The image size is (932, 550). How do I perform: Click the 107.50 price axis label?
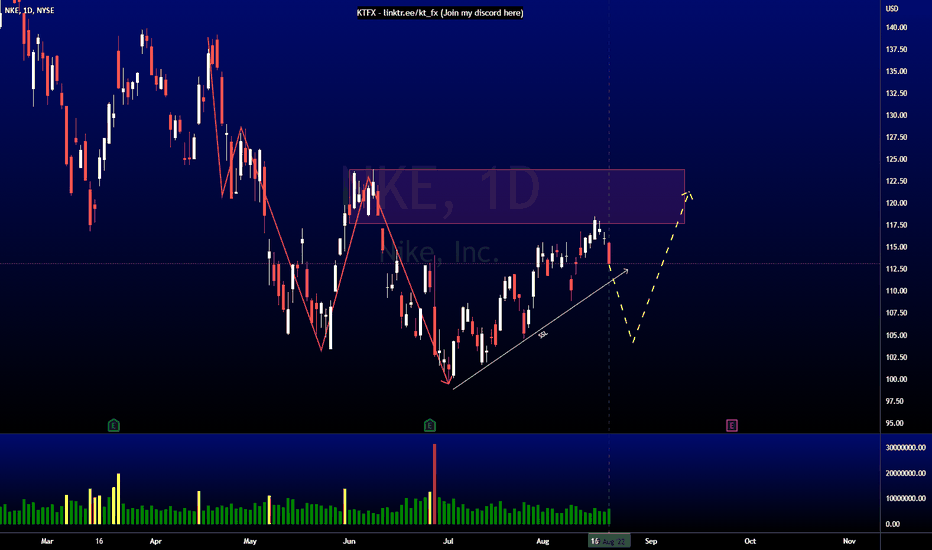[x=896, y=313]
